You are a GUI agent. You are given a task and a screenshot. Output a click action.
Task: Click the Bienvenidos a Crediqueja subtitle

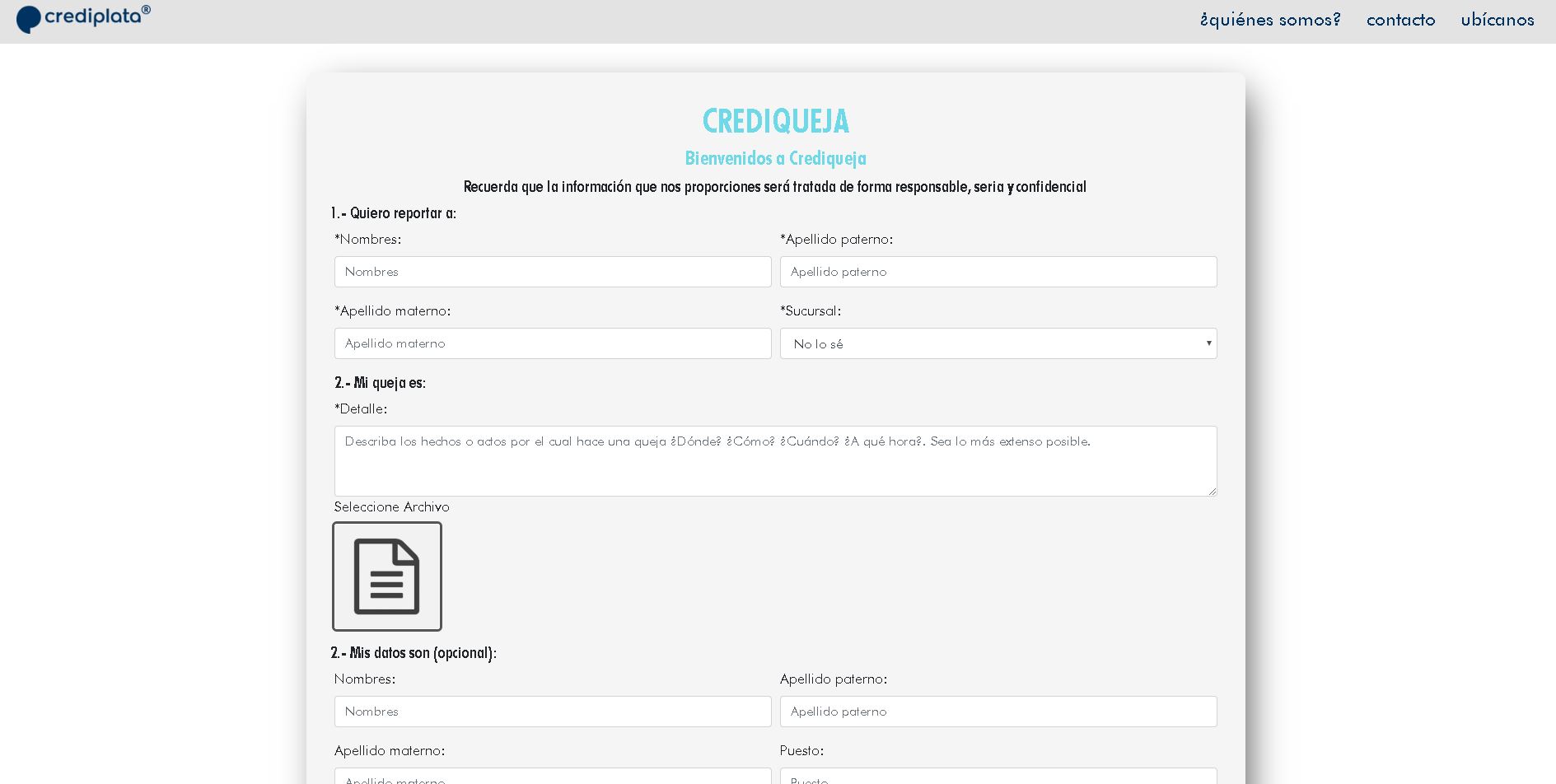pyautogui.click(x=776, y=158)
